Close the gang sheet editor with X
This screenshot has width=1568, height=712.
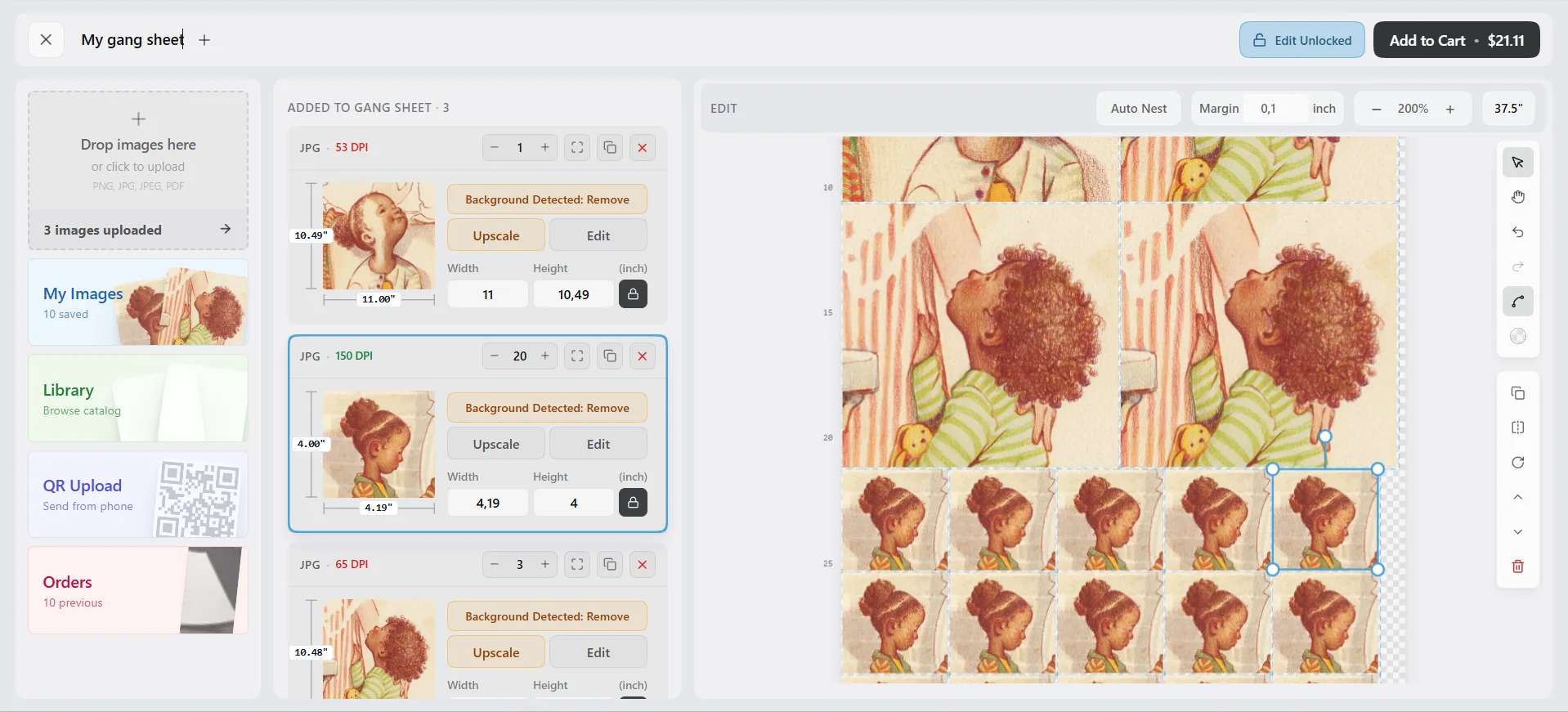pos(46,39)
